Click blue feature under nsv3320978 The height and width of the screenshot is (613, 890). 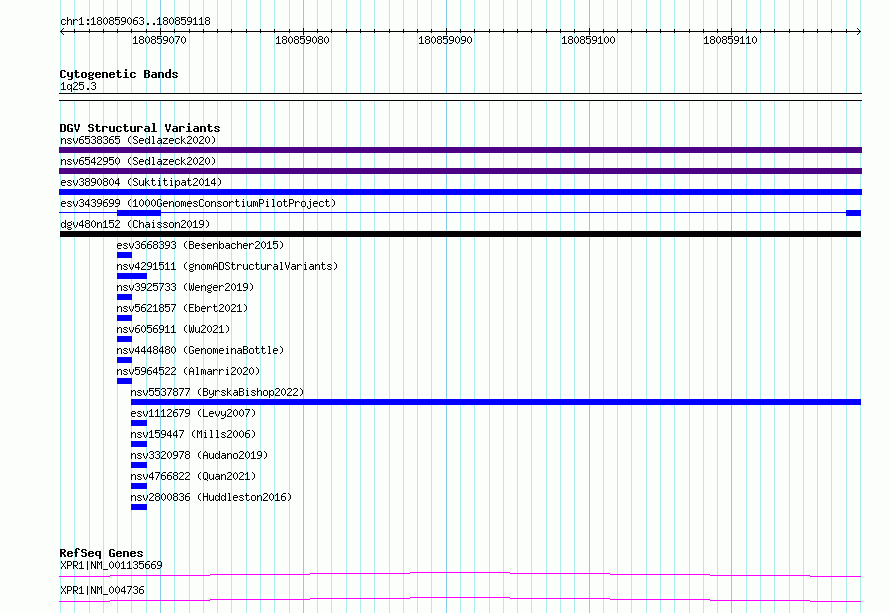click(139, 465)
